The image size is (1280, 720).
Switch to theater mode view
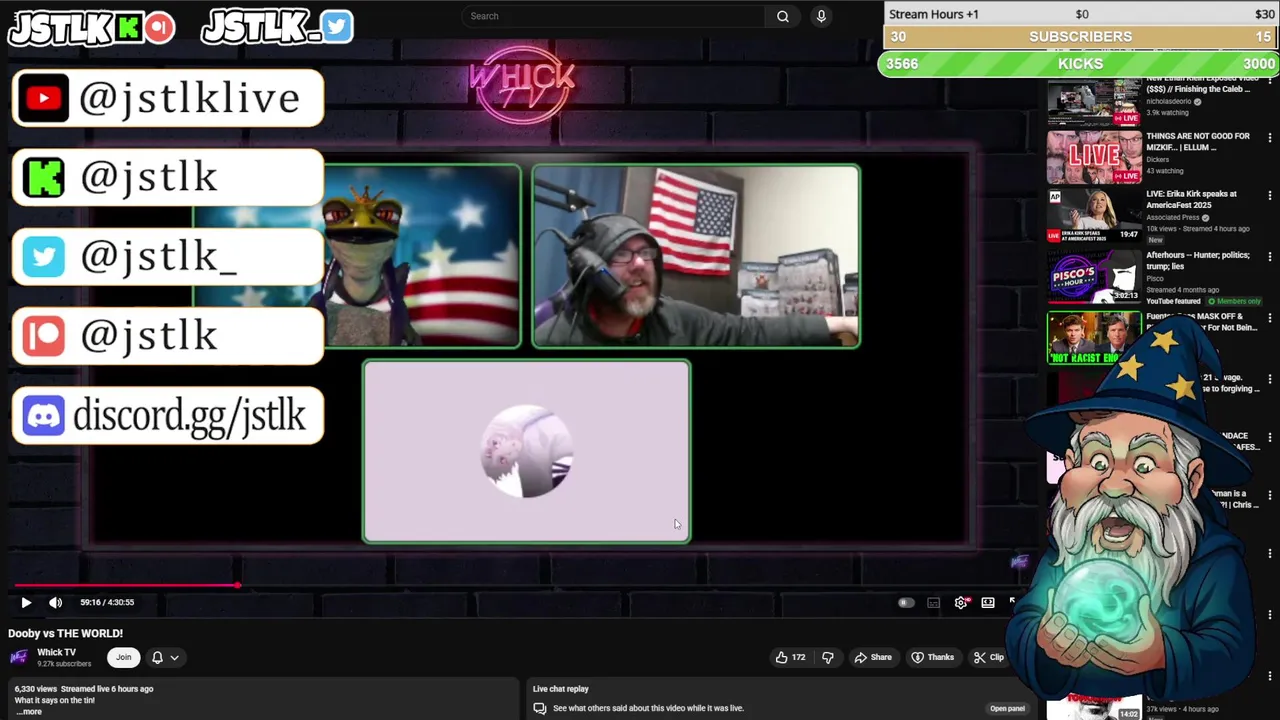pyautogui.click(x=988, y=603)
